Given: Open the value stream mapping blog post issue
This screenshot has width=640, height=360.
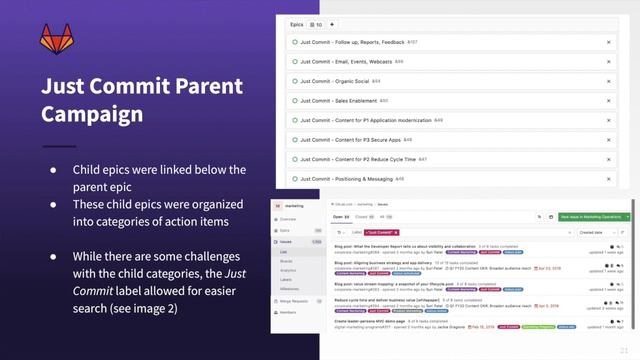Looking at the screenshot, I should (394, 284).
